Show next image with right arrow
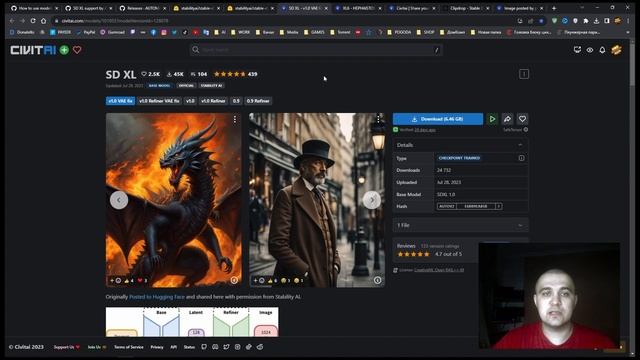640x360 pixels. 372,200
